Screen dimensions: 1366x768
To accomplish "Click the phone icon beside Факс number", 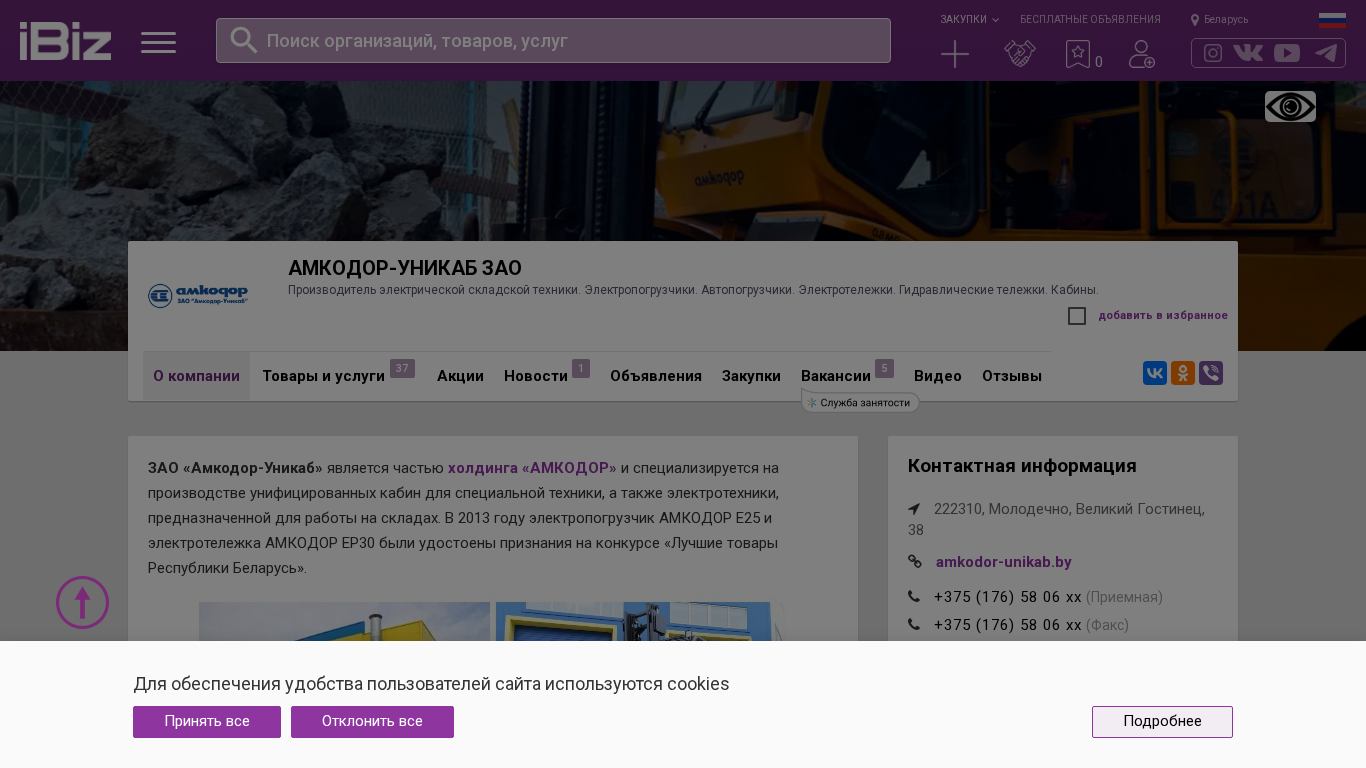I will coord(914,625).
